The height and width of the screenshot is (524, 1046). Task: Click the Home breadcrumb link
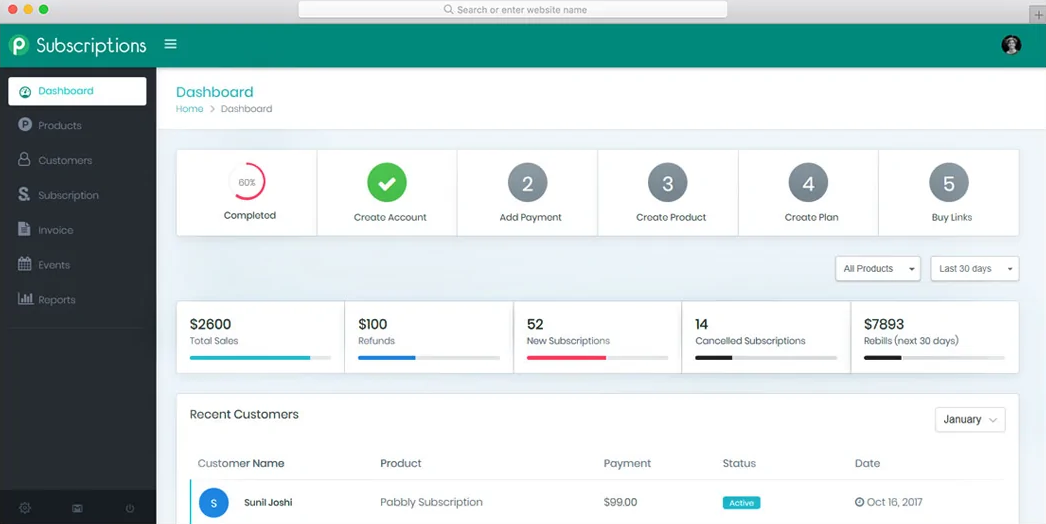[x=189, y=109]
